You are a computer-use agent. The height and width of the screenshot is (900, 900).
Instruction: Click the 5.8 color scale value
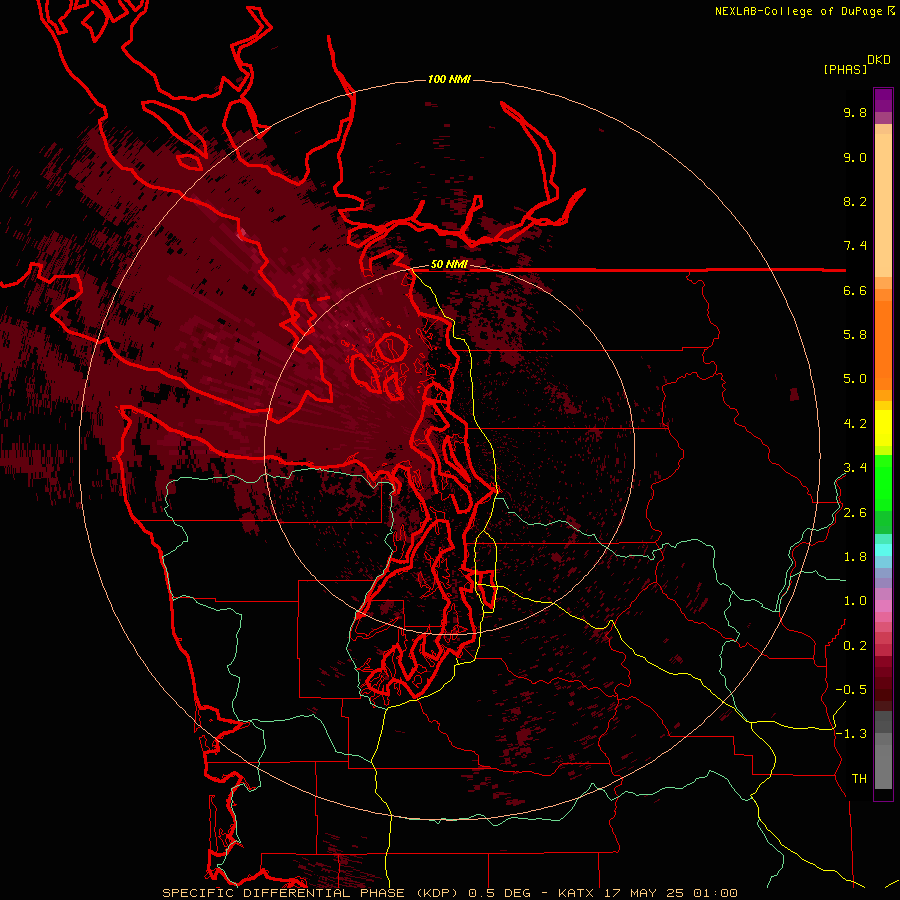[855, 335]
